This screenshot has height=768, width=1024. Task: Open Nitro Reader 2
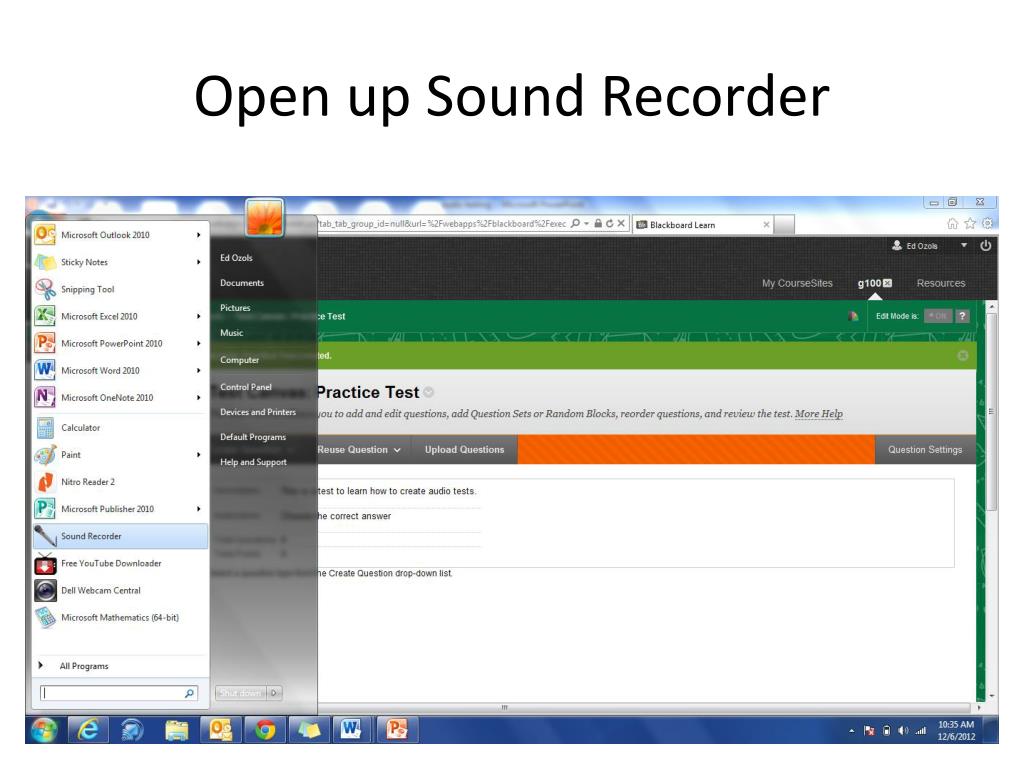pyautogui.click(x=120, y=482)
